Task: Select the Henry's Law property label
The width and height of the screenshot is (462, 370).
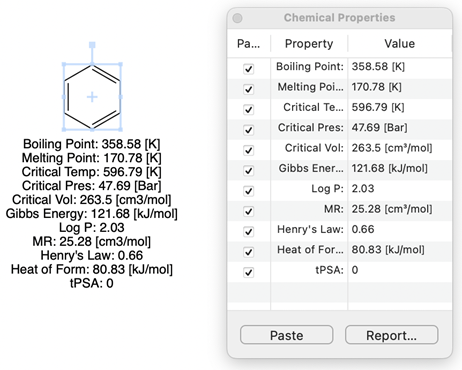Action: tap(310, 229)
